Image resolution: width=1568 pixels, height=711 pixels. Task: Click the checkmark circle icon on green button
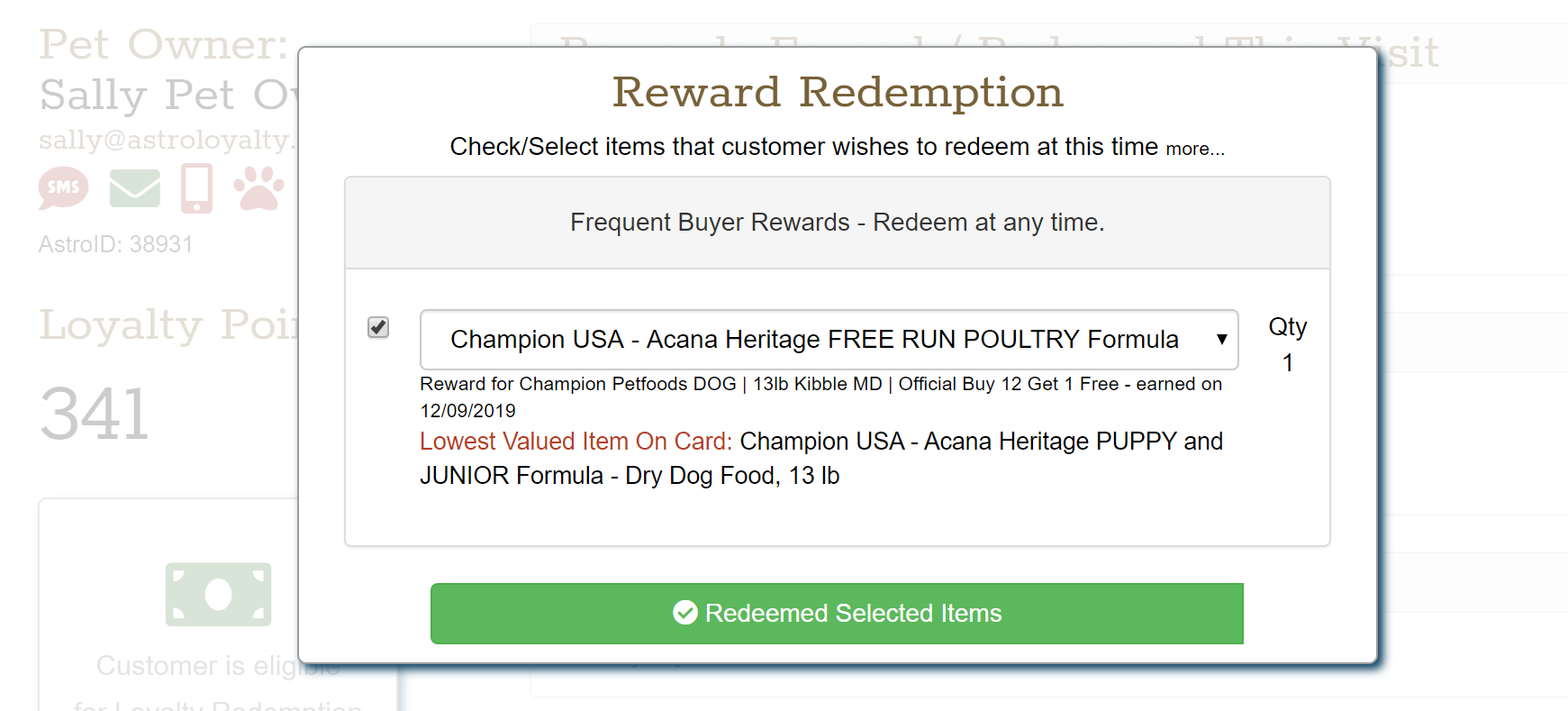coord(685,613)
